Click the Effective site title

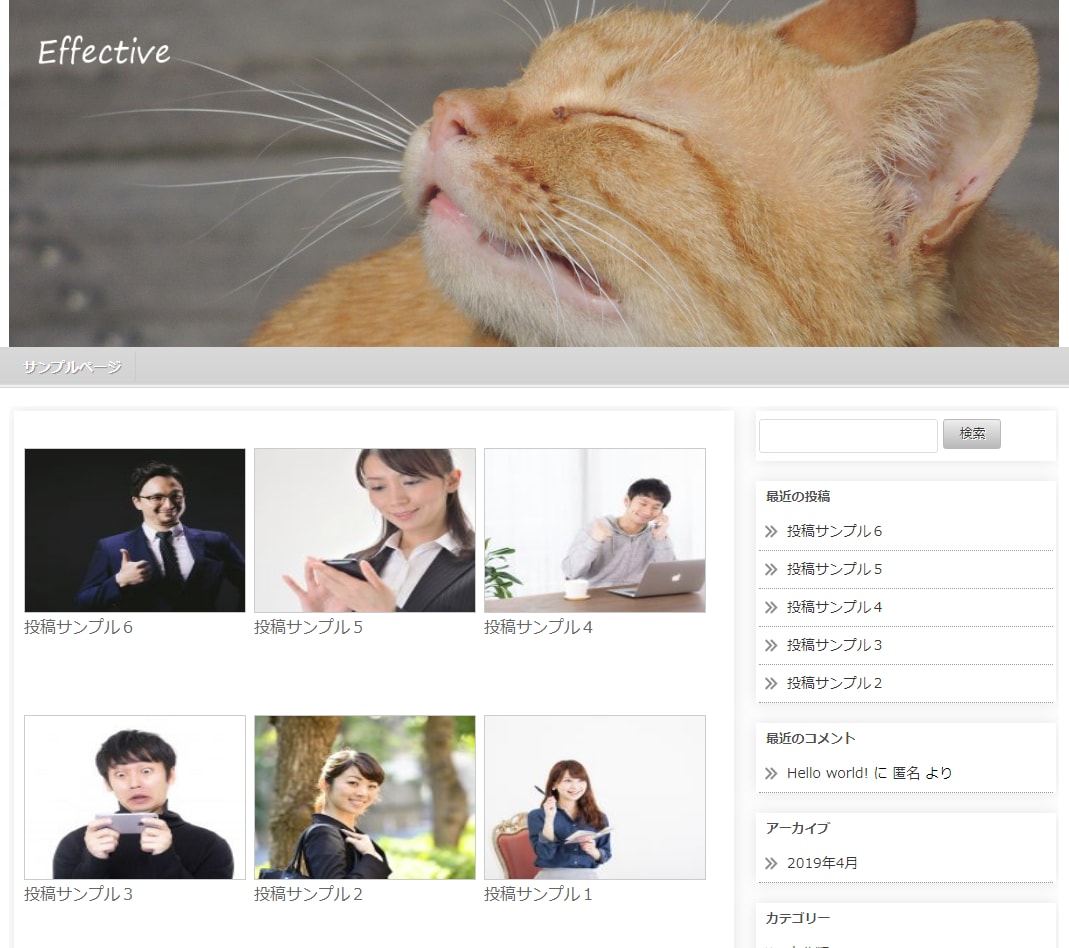pyautogui.click(x=104, y=52)
